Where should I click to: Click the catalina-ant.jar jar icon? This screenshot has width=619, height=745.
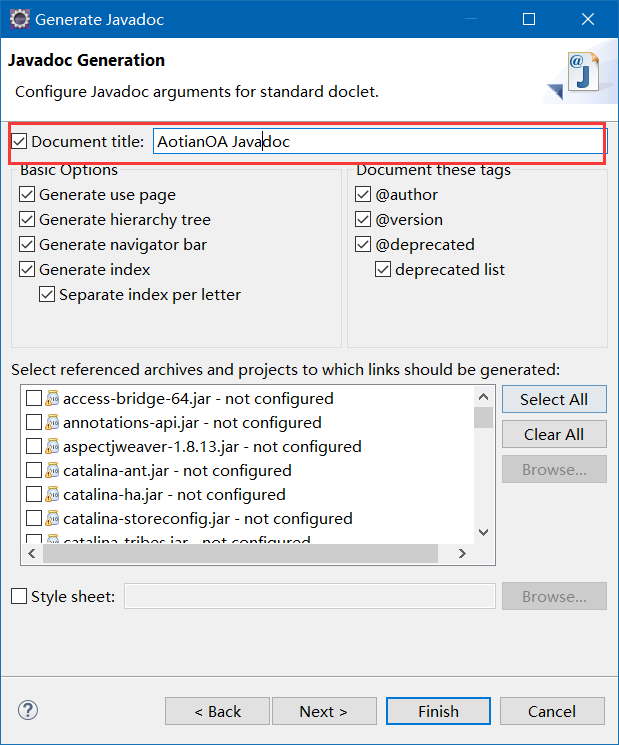[x=52, y=470]
